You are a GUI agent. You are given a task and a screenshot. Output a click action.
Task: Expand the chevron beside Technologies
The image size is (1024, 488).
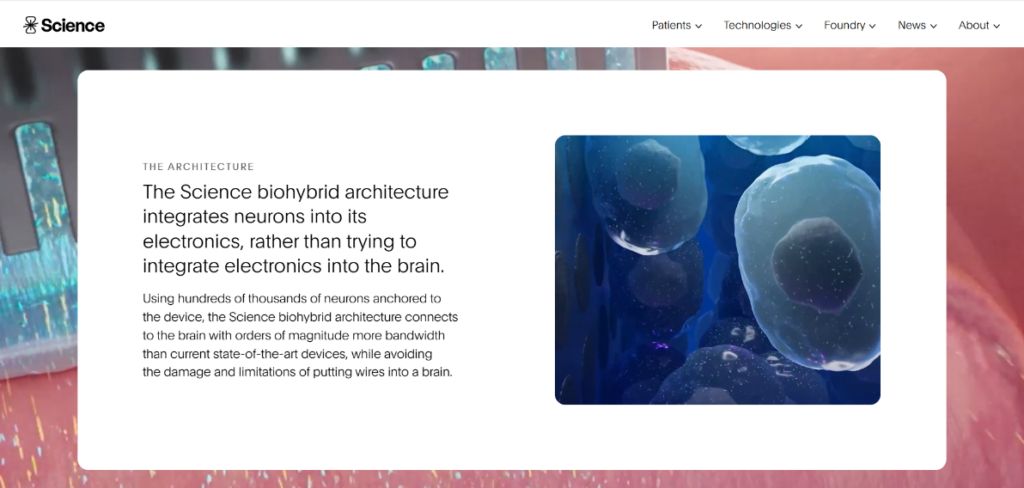(800, 26)
